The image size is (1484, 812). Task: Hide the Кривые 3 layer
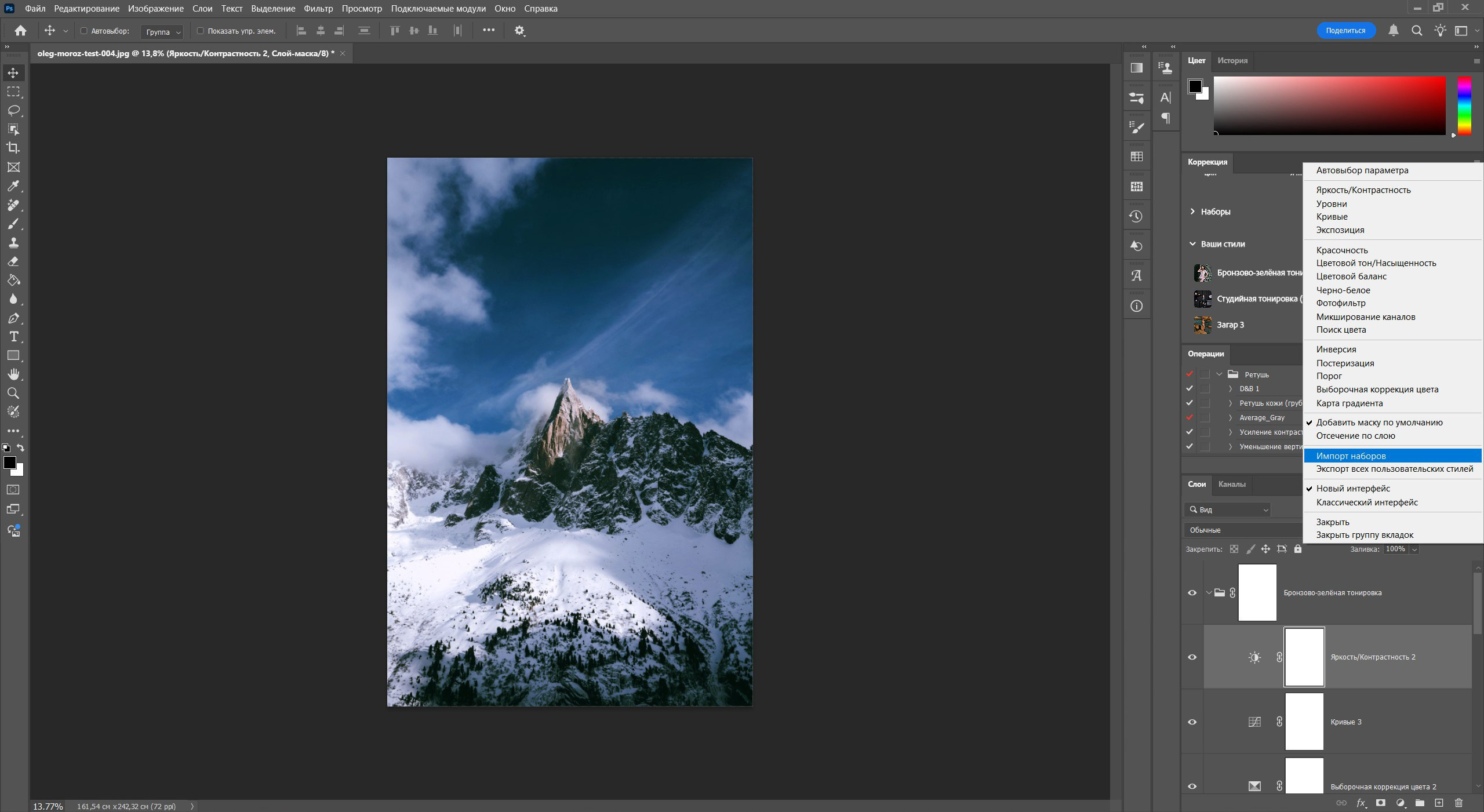click(x=1192, y=722)
